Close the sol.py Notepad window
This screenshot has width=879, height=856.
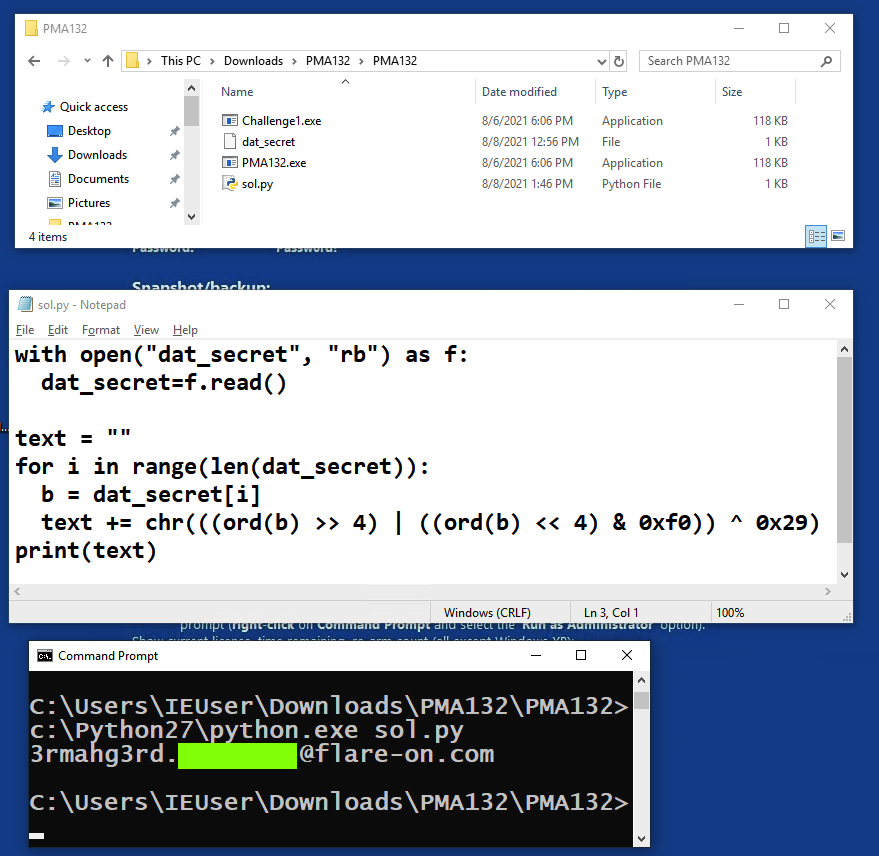830,304
